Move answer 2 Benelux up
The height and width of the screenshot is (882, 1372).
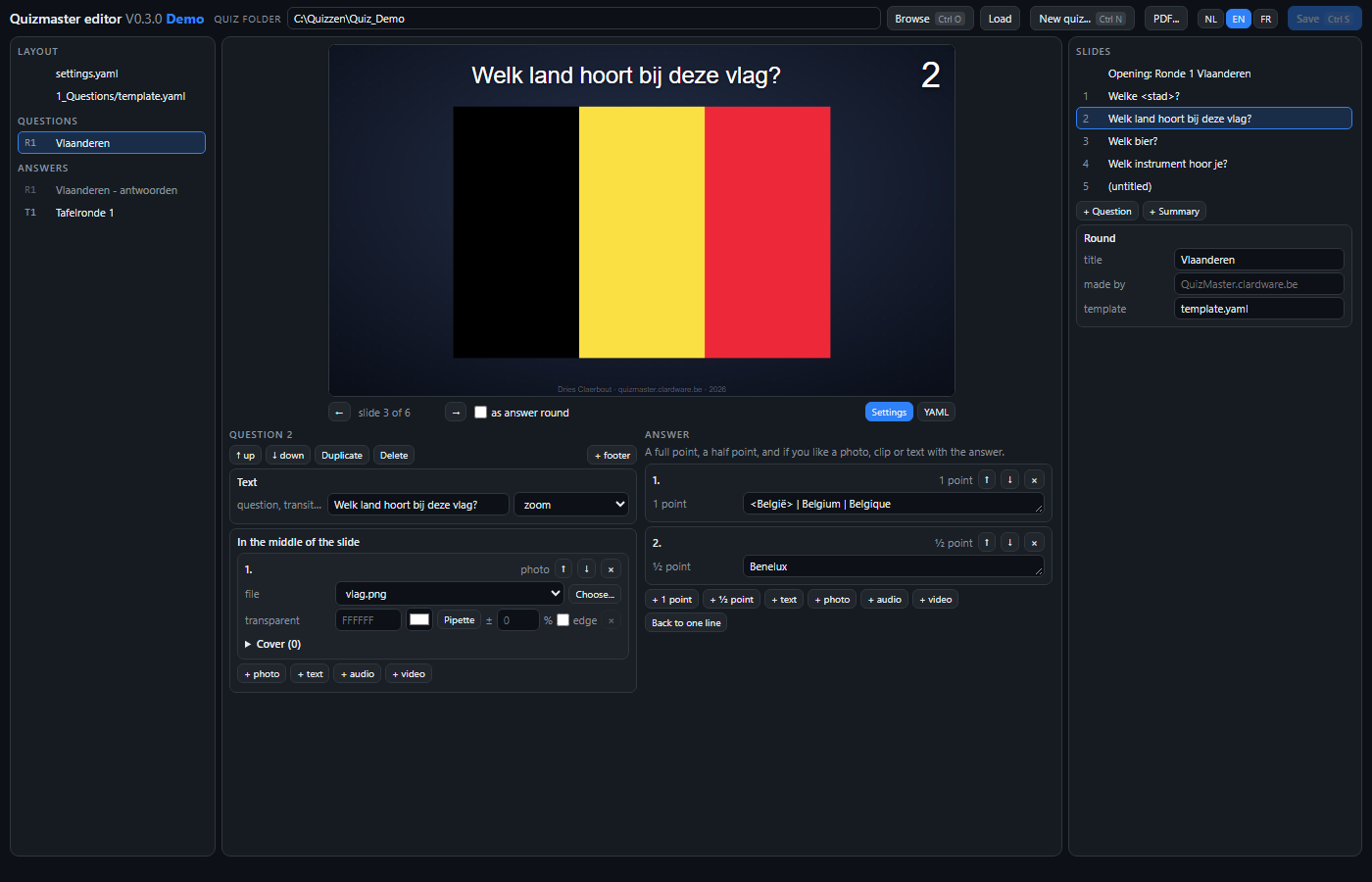click(987, 543)
